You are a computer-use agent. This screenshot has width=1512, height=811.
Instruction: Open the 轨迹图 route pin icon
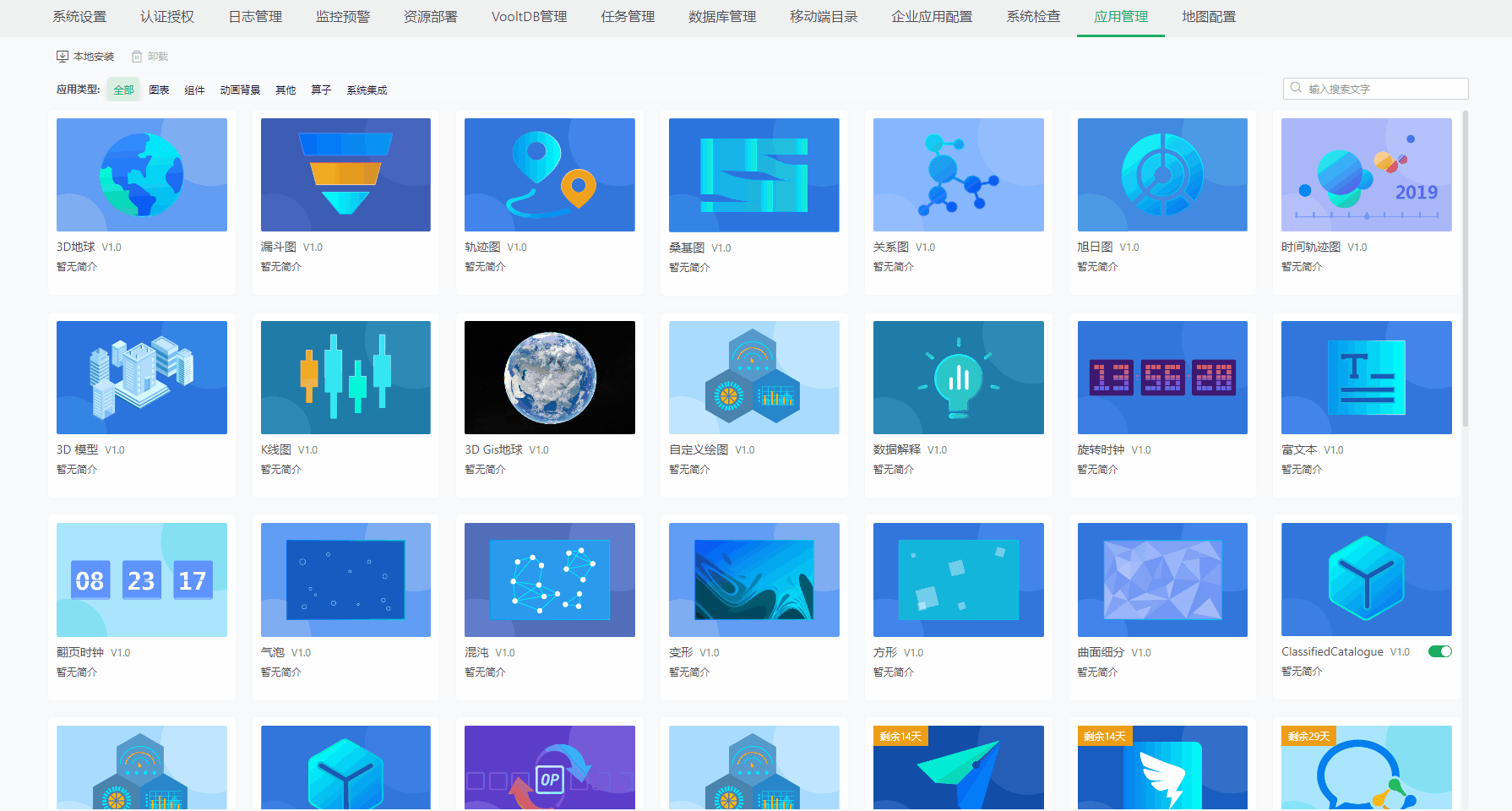[x=550, y=175]
